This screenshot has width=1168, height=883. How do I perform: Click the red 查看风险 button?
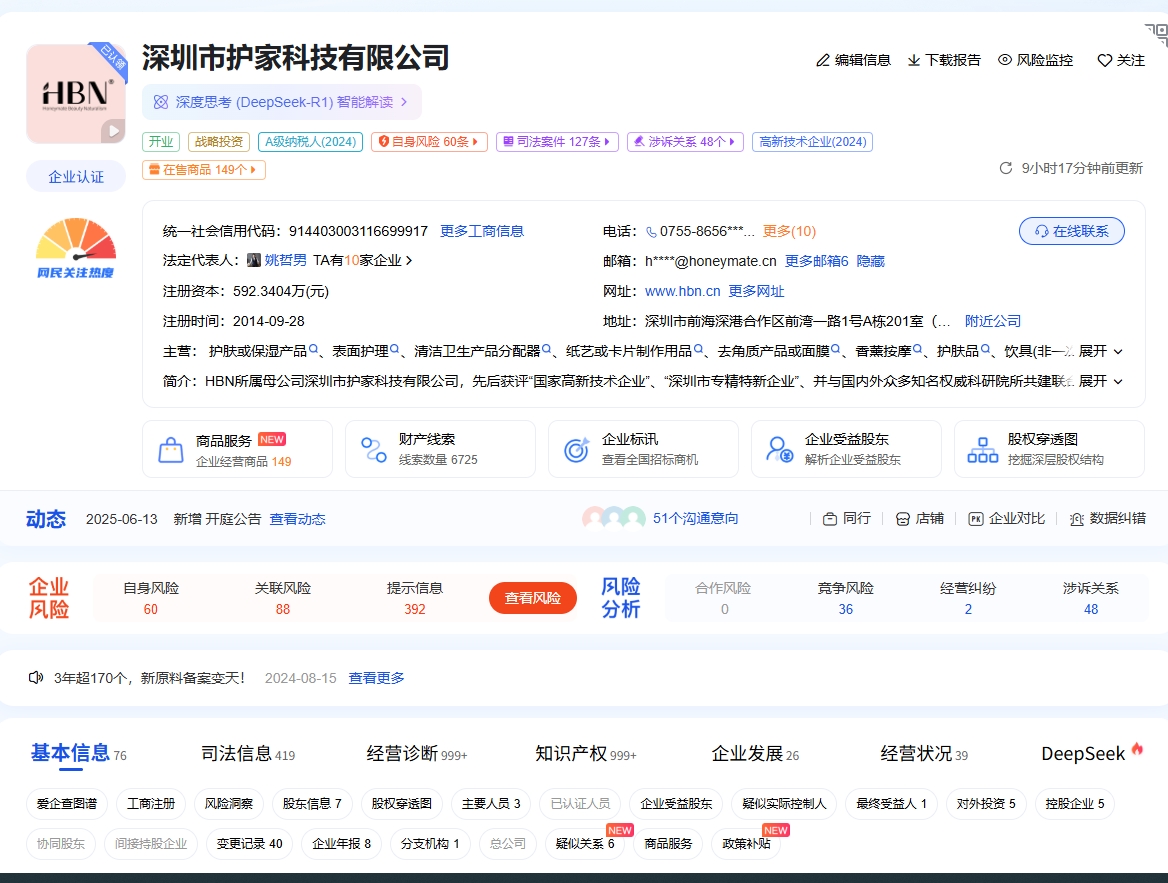(x=533, y=598)
